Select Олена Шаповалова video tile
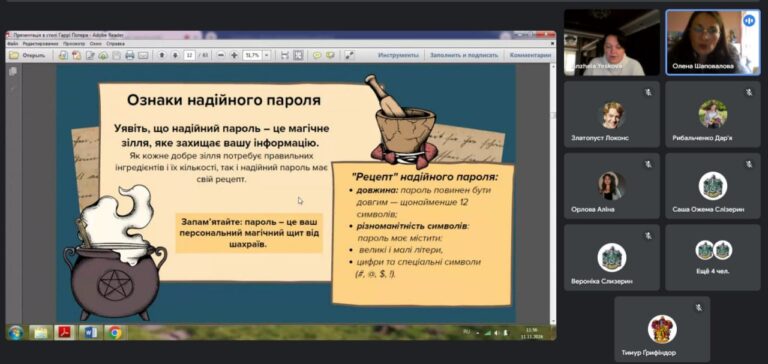This screenshot has width=768, height=364. (x=713, y=43)
